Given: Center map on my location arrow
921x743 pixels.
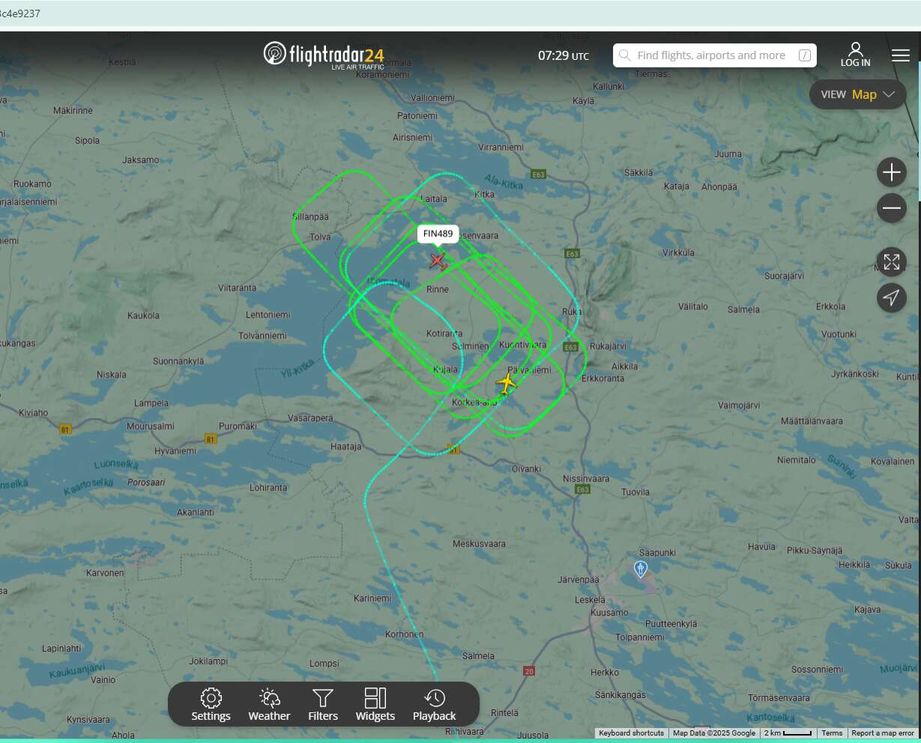Looking at the screenshot, I should tap(891, 297).
